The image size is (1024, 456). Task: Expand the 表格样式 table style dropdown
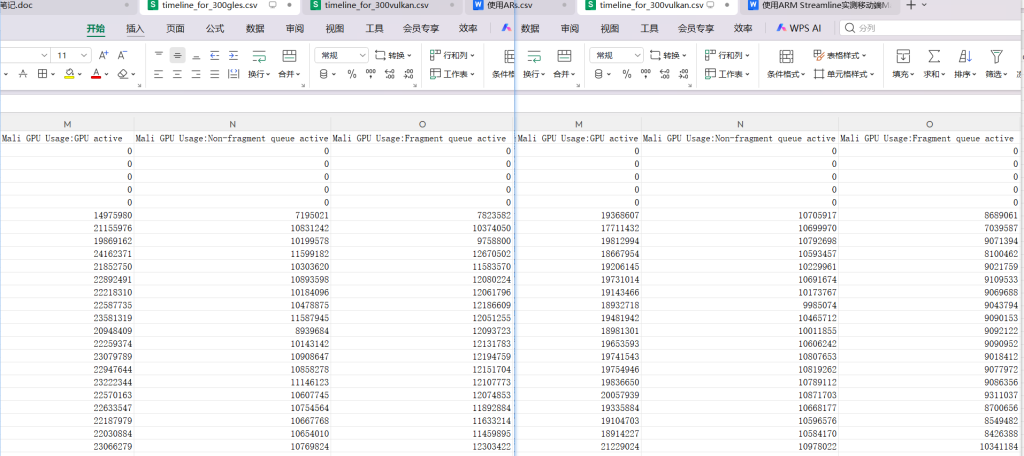(x=840, y=56)
